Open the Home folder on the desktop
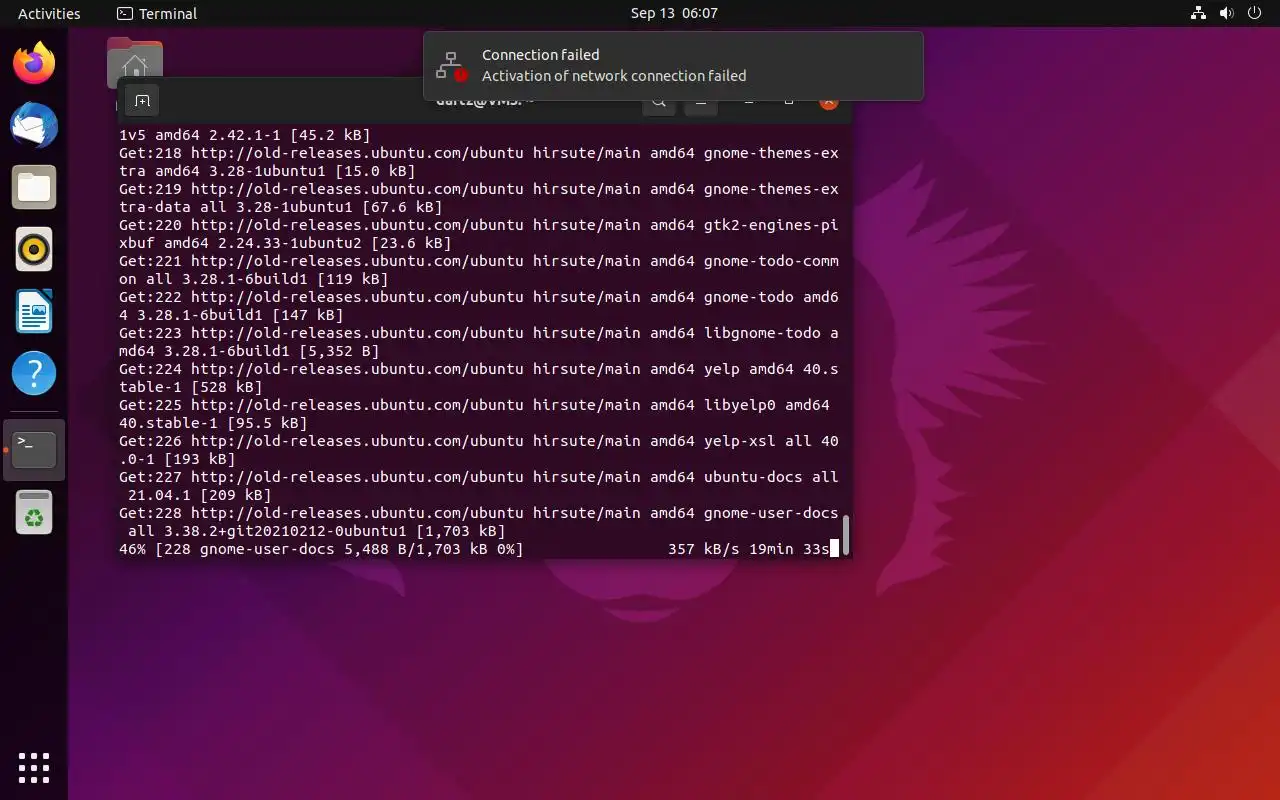The width and height of the screenshot is (1280, 800). [135, 63]
